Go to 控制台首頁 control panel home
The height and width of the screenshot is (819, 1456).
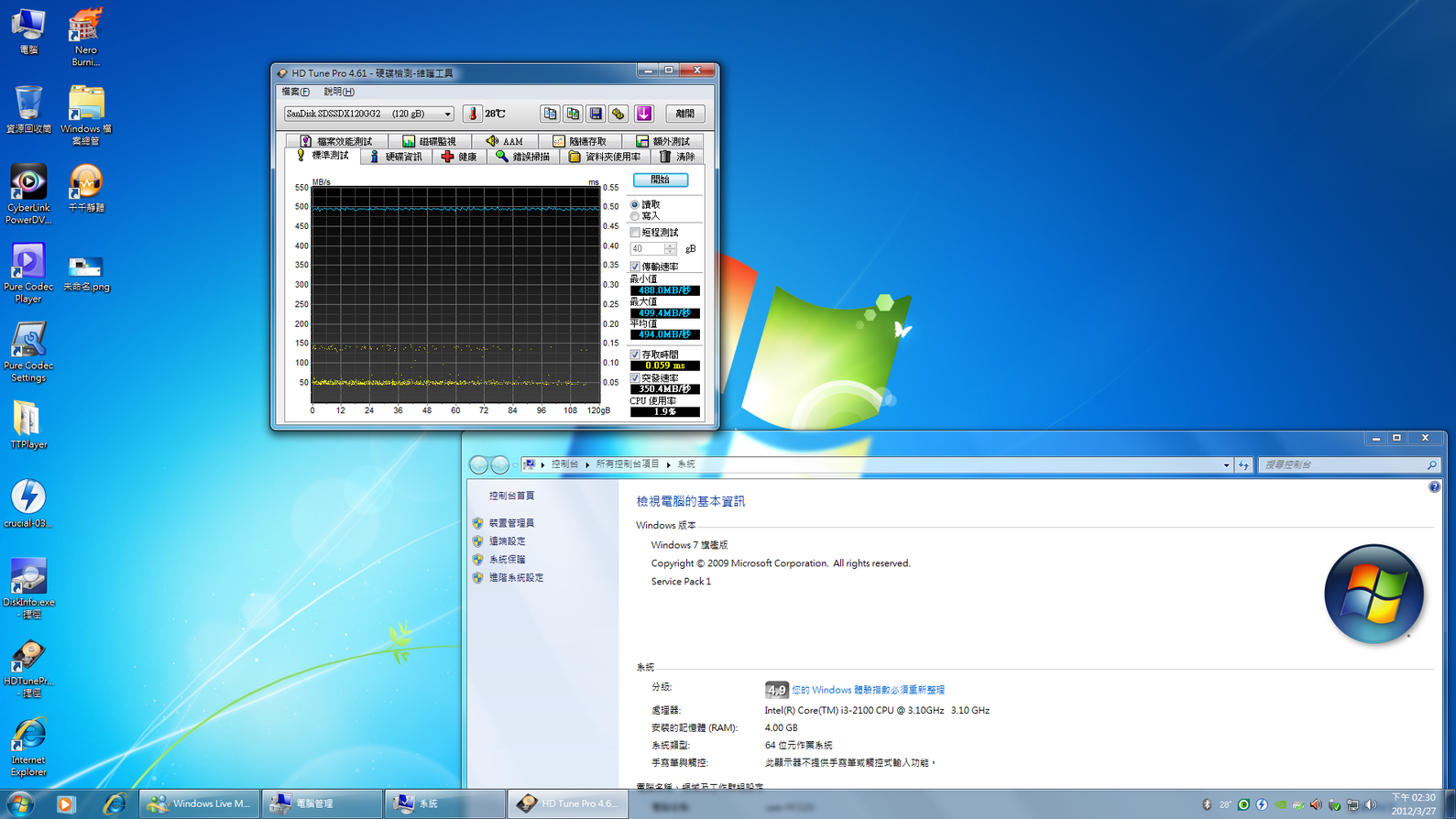point(511,496)
